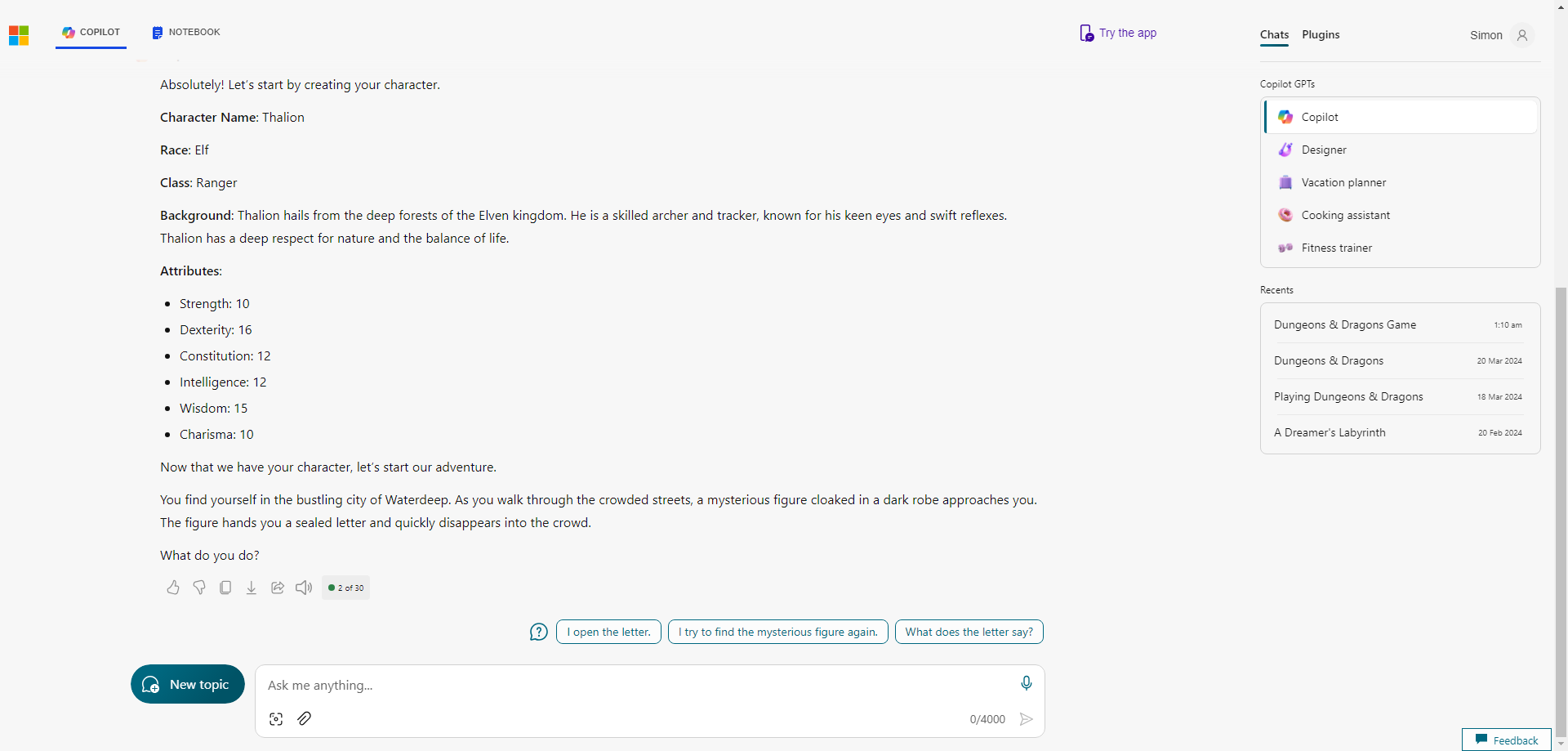
Task: Export the response via download icon
Action: [x=252, y=588]
